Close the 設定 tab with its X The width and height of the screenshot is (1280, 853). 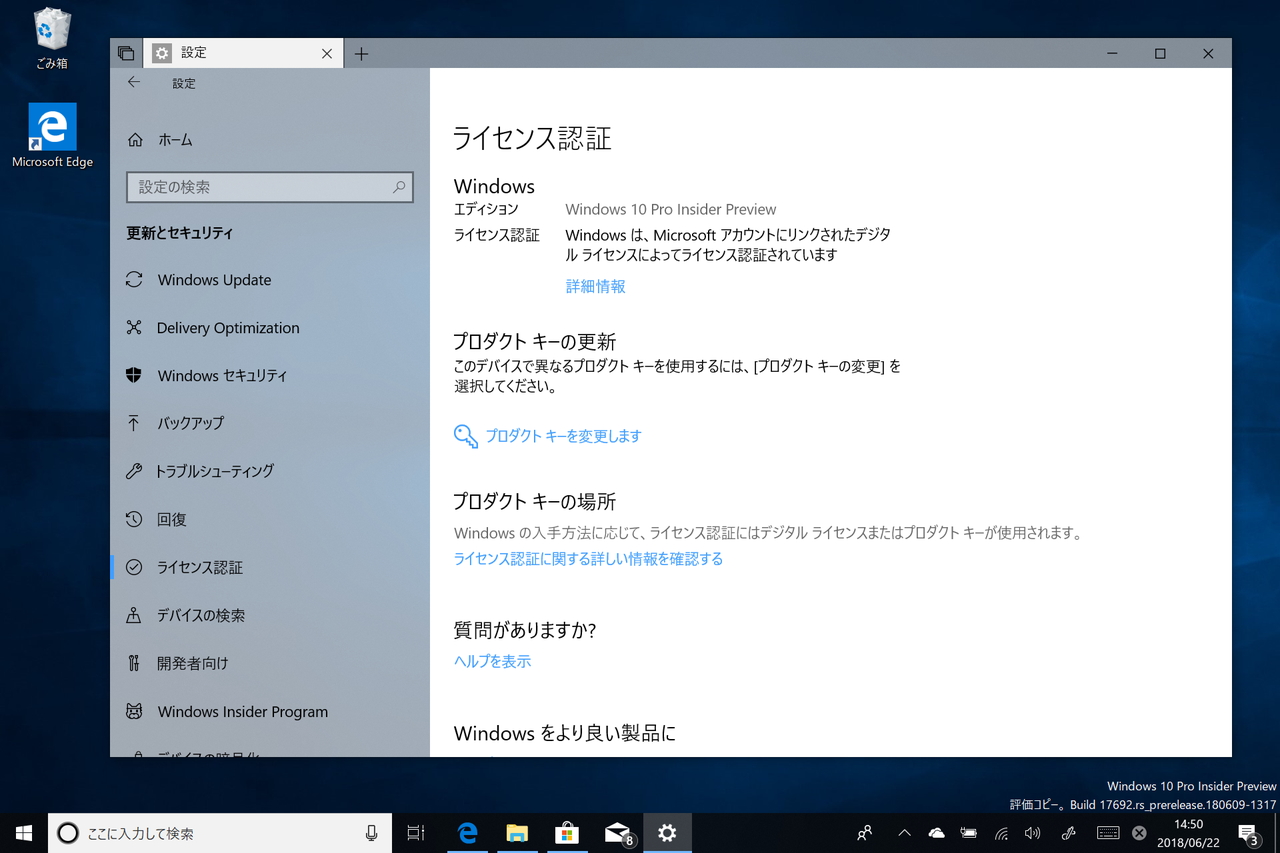[x=327, y=54]
